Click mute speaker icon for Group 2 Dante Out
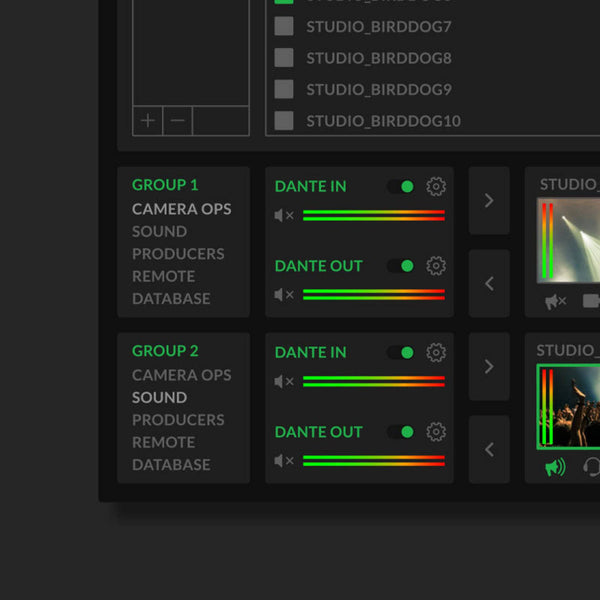Viewport: 600px width, 600px height. pyautogui.click(x=284, y=461)
